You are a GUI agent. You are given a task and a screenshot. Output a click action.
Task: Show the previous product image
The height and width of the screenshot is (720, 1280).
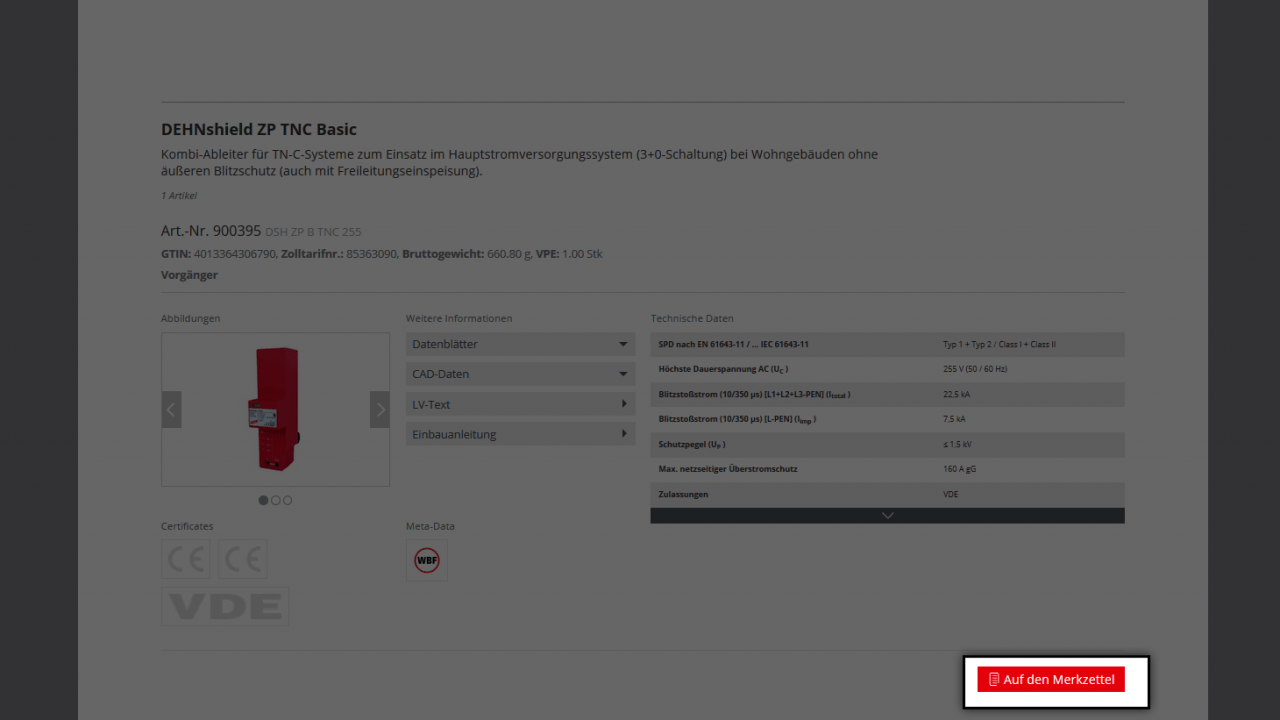[171, 409]
